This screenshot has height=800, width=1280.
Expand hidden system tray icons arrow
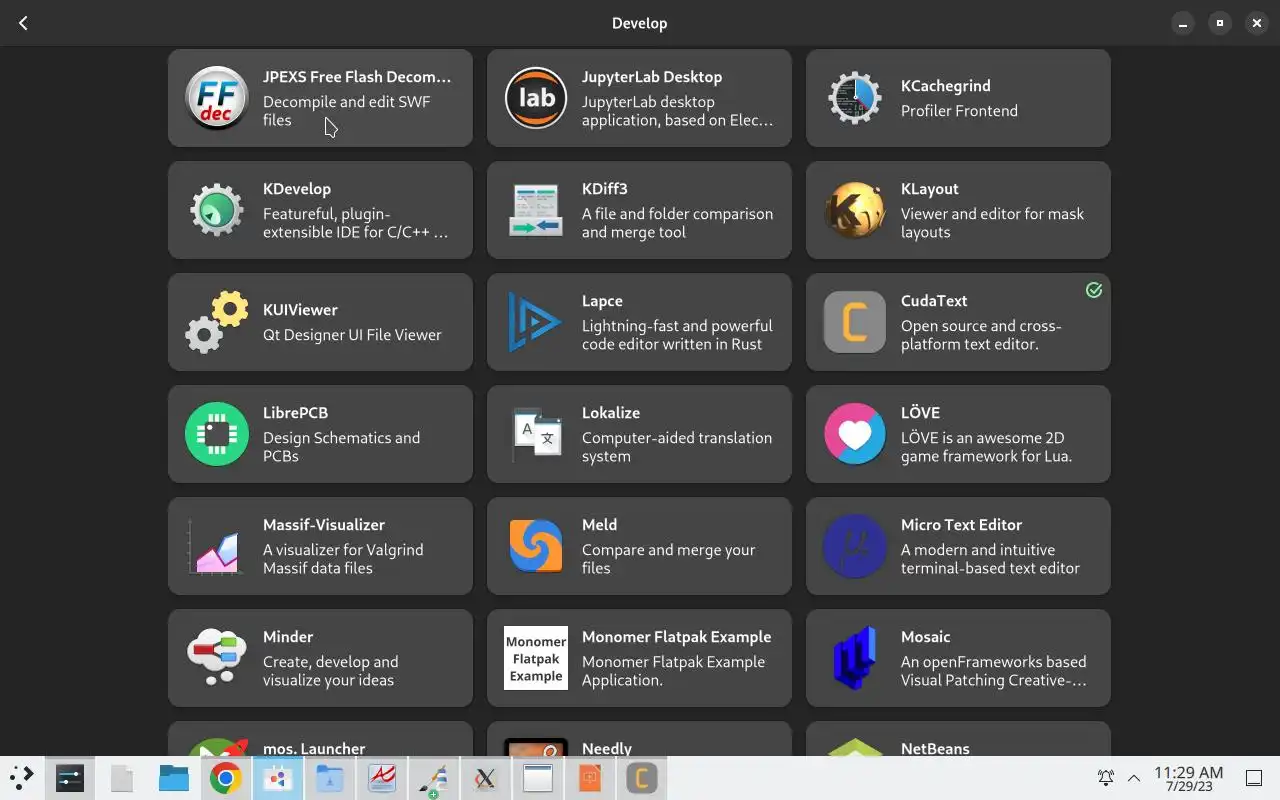(1134, 778)
